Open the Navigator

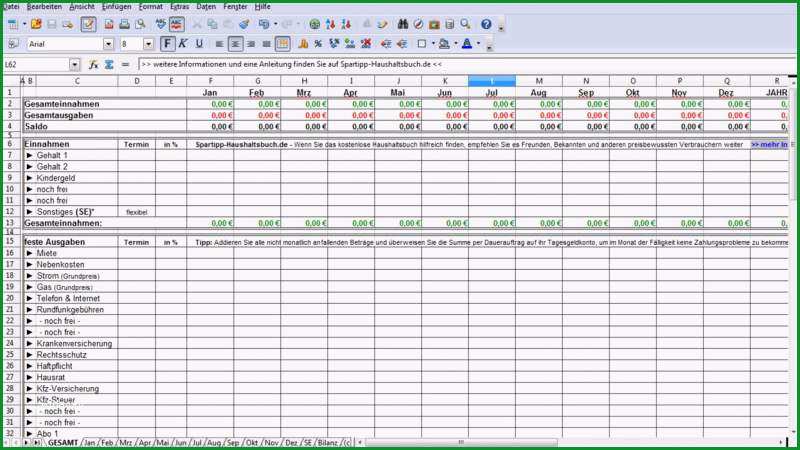tap(418, 24)
